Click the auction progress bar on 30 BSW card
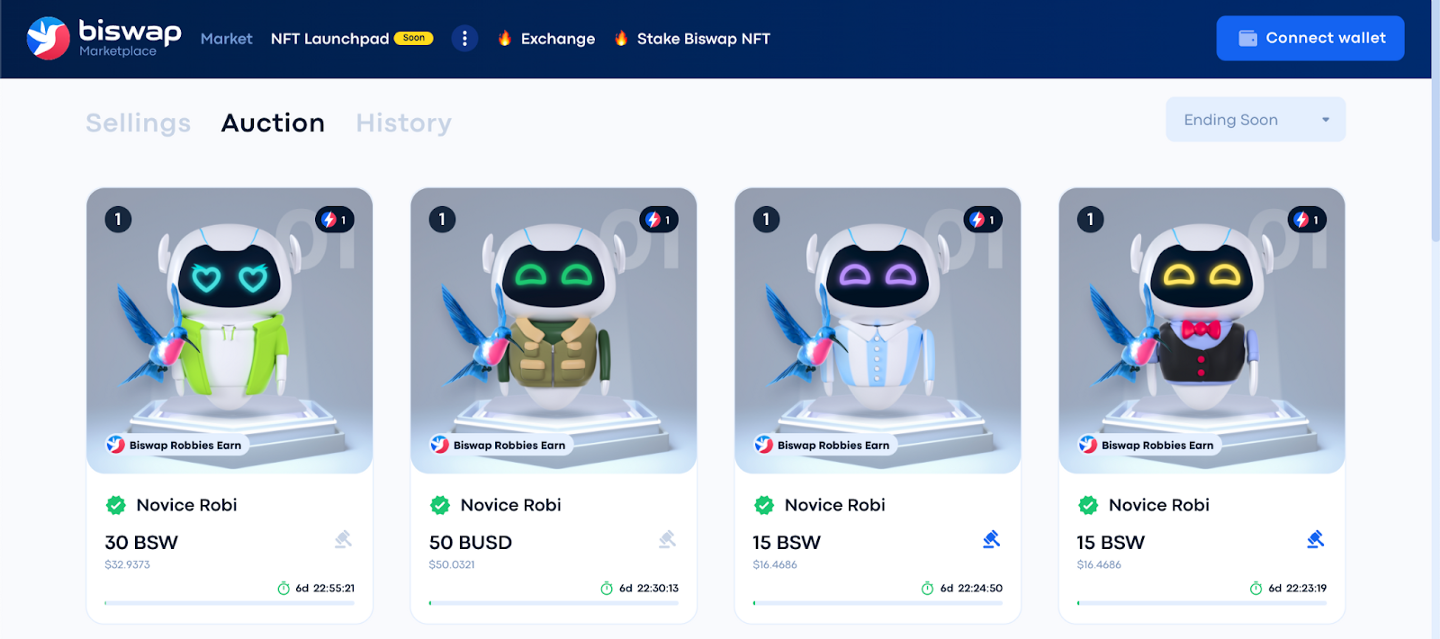The height and width of the screenshot is (639, 1440). click(x=229, y=603)
